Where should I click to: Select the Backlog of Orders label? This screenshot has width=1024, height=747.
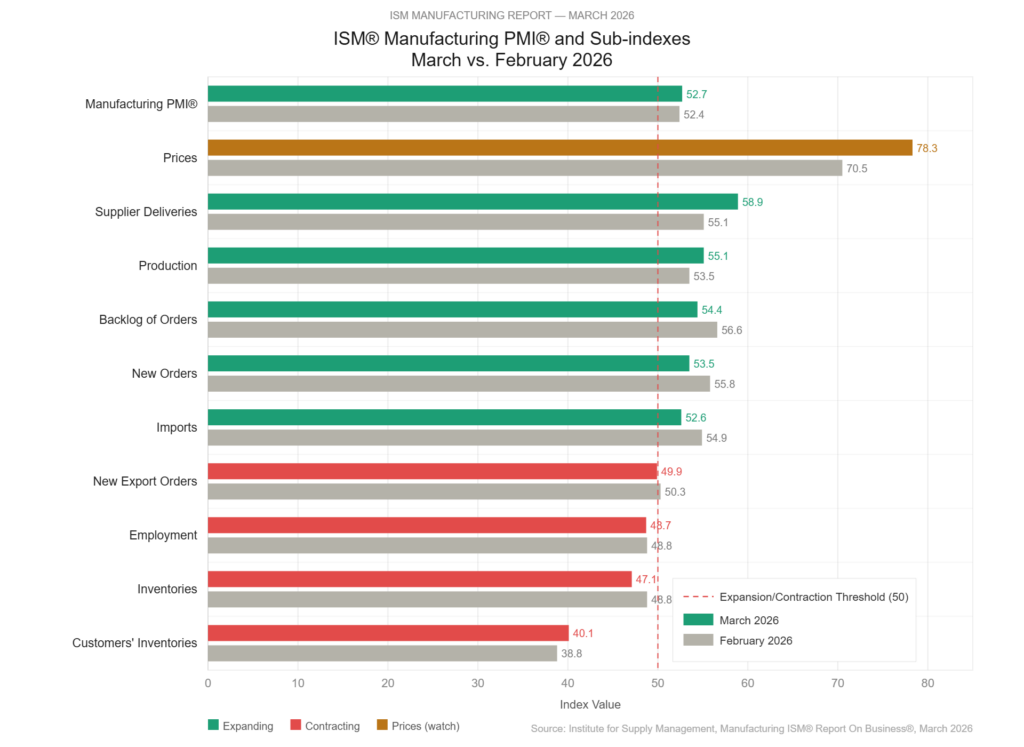click(147, 320)
